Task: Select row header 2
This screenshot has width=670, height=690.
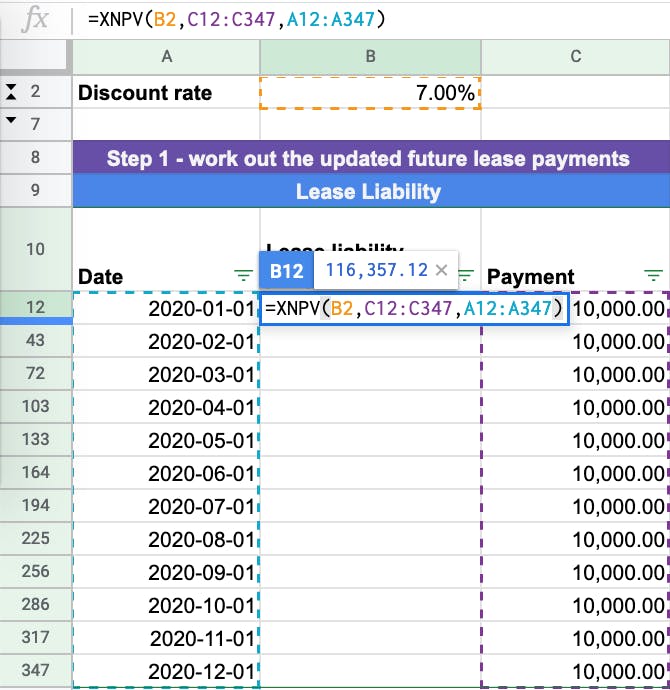Action: tap(36, 92)
